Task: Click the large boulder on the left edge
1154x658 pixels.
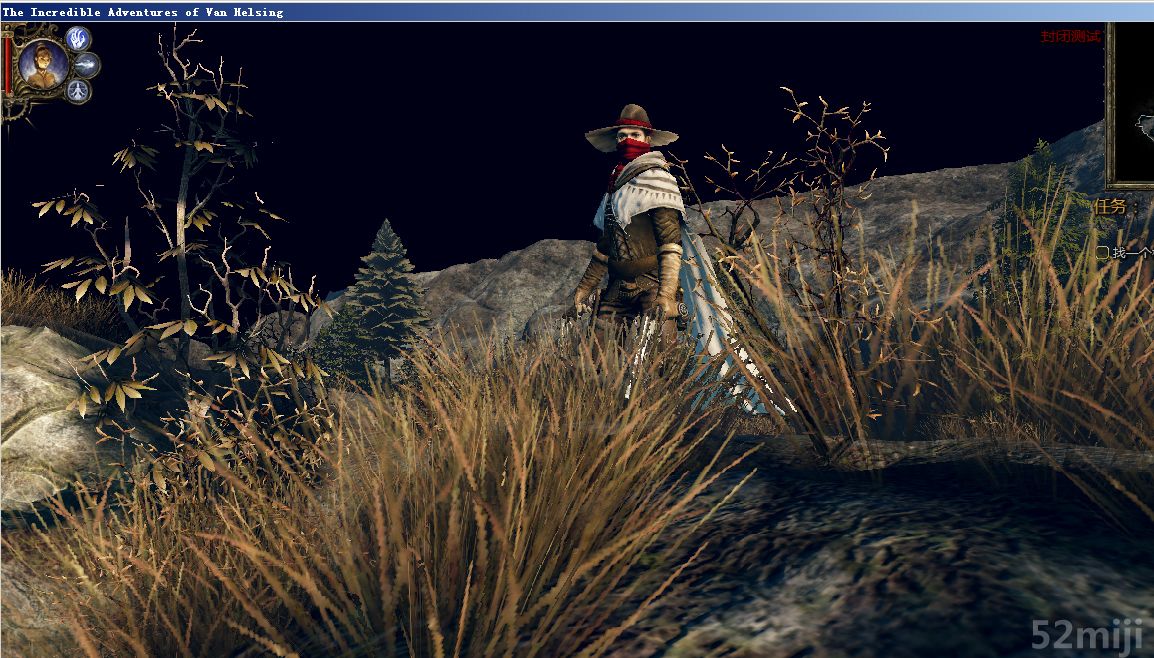Action: coord(35,400)
